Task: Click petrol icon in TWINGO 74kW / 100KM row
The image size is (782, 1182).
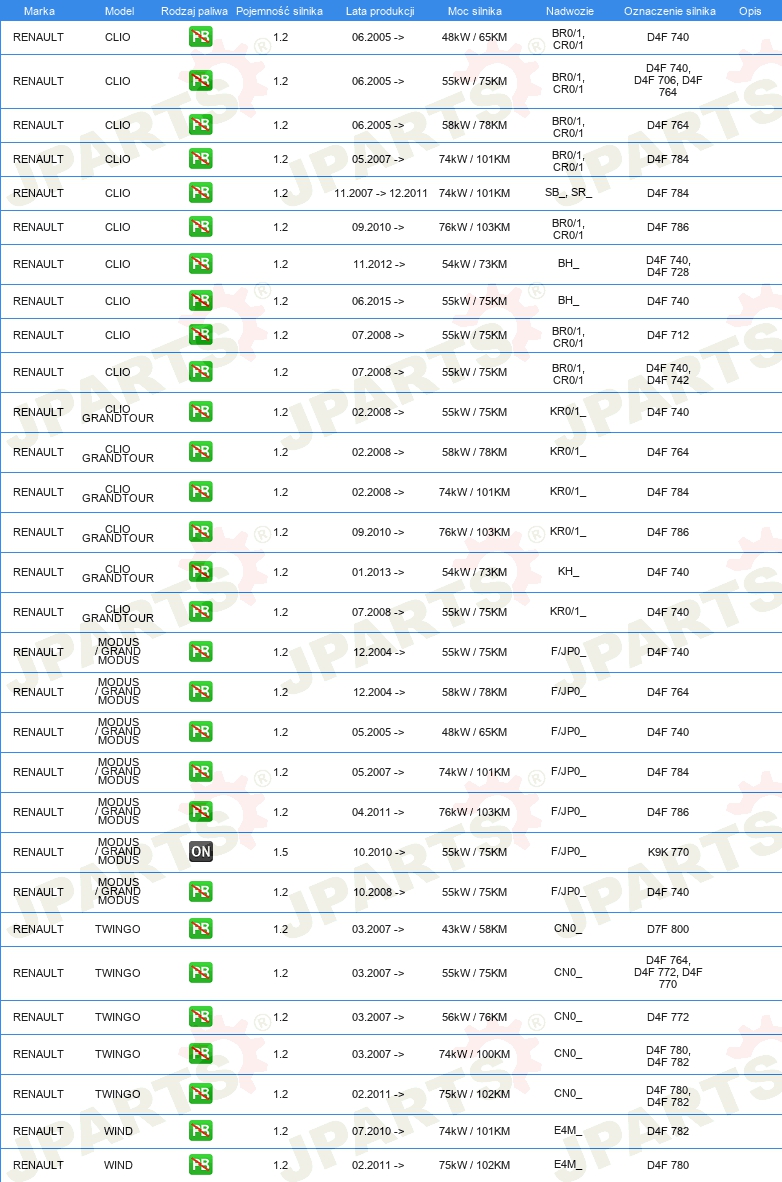Action: (x=201, y=1054)
